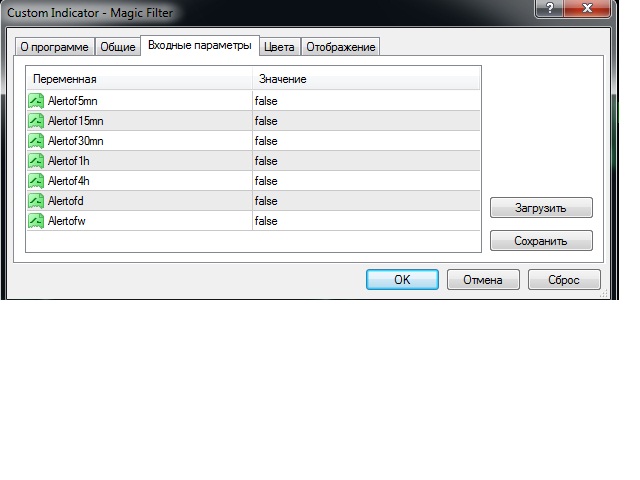Select the Alertof1h variable name
The image size is (640, 480).
click(x=69, y=161)
